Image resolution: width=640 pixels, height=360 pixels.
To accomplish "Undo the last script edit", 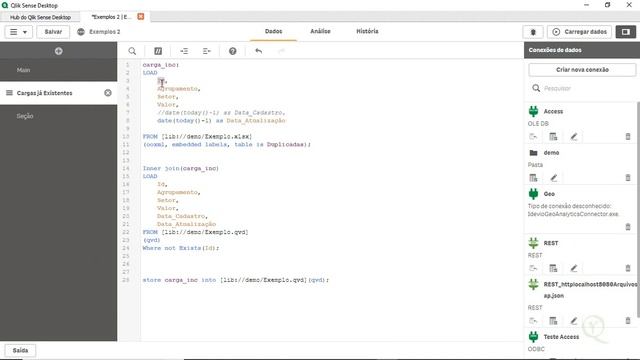I will tap(258, 51).
